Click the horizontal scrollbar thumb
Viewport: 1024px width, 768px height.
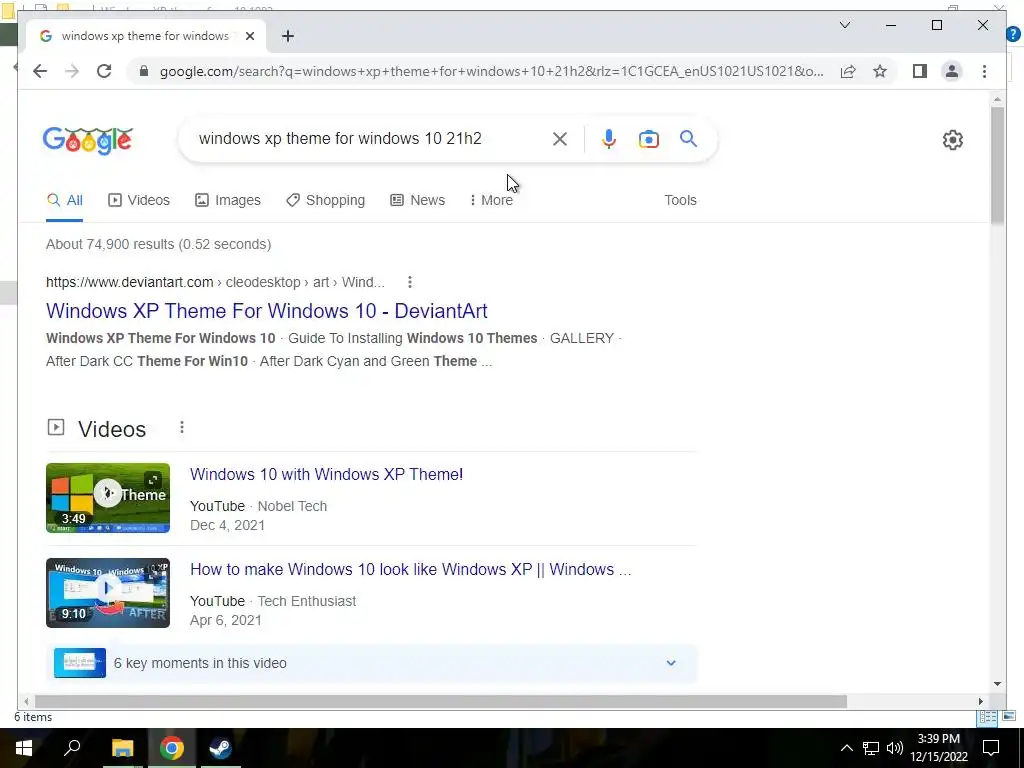441,701
